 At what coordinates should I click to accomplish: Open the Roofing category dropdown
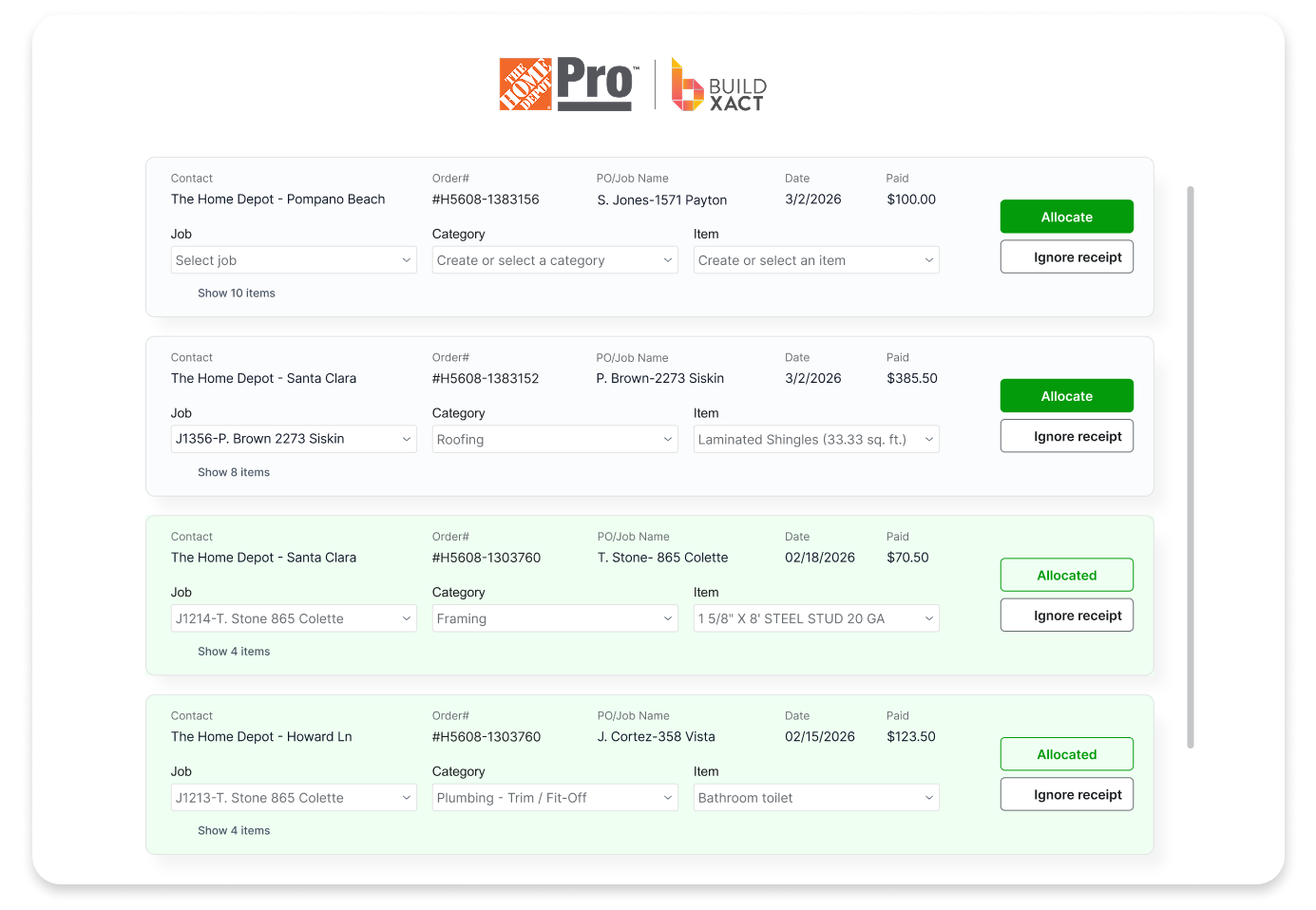[x=554, y=439]
